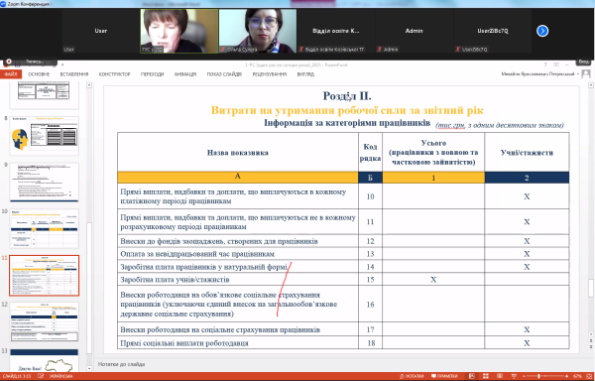Viewport: 595px width, 381px height.
Task: Open the ФАЙЛ tab in PowerPoint
Action: (x=11, y=74)
